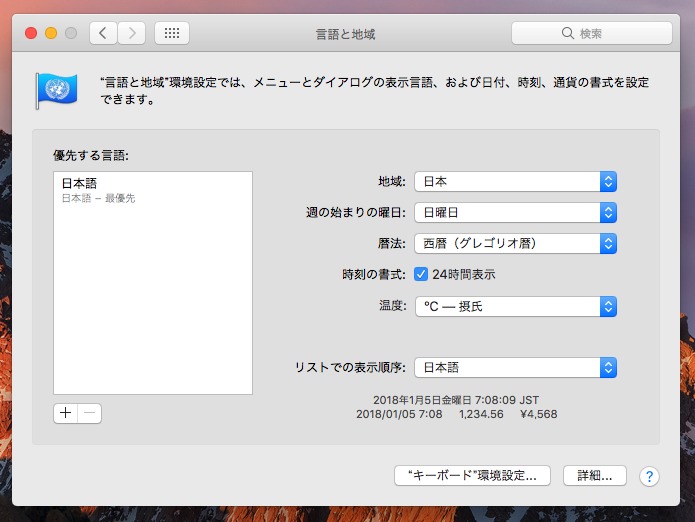Show all preferences grid icon
Viewport: 695px width, 522px height.
tap(172, 33)
